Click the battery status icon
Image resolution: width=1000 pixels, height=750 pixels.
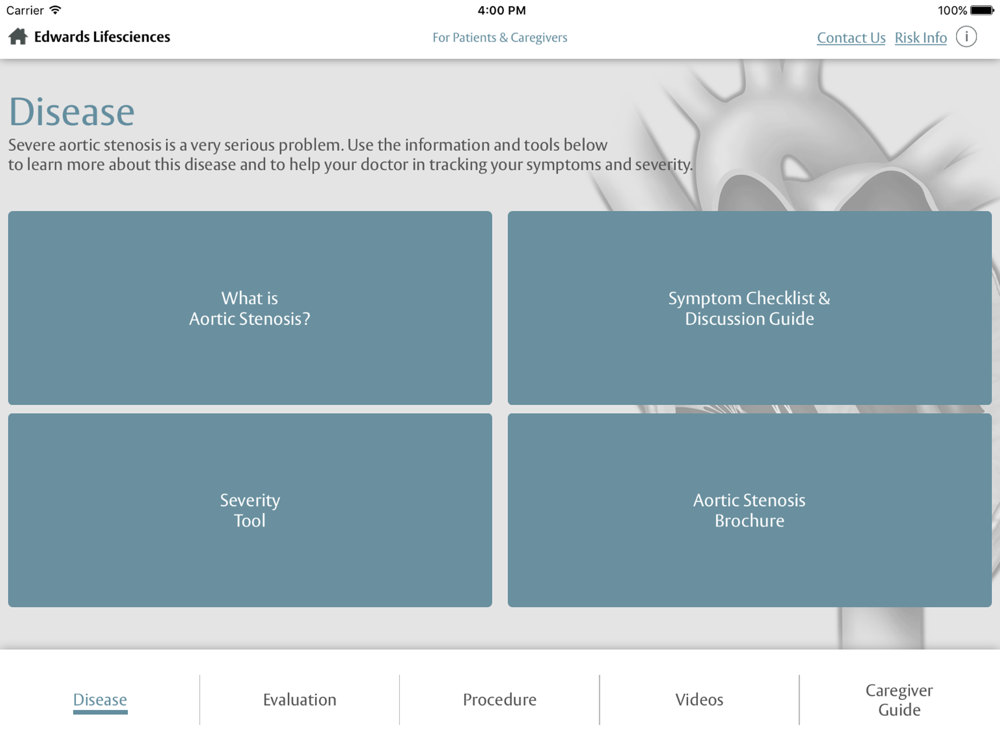pos(983,10)
